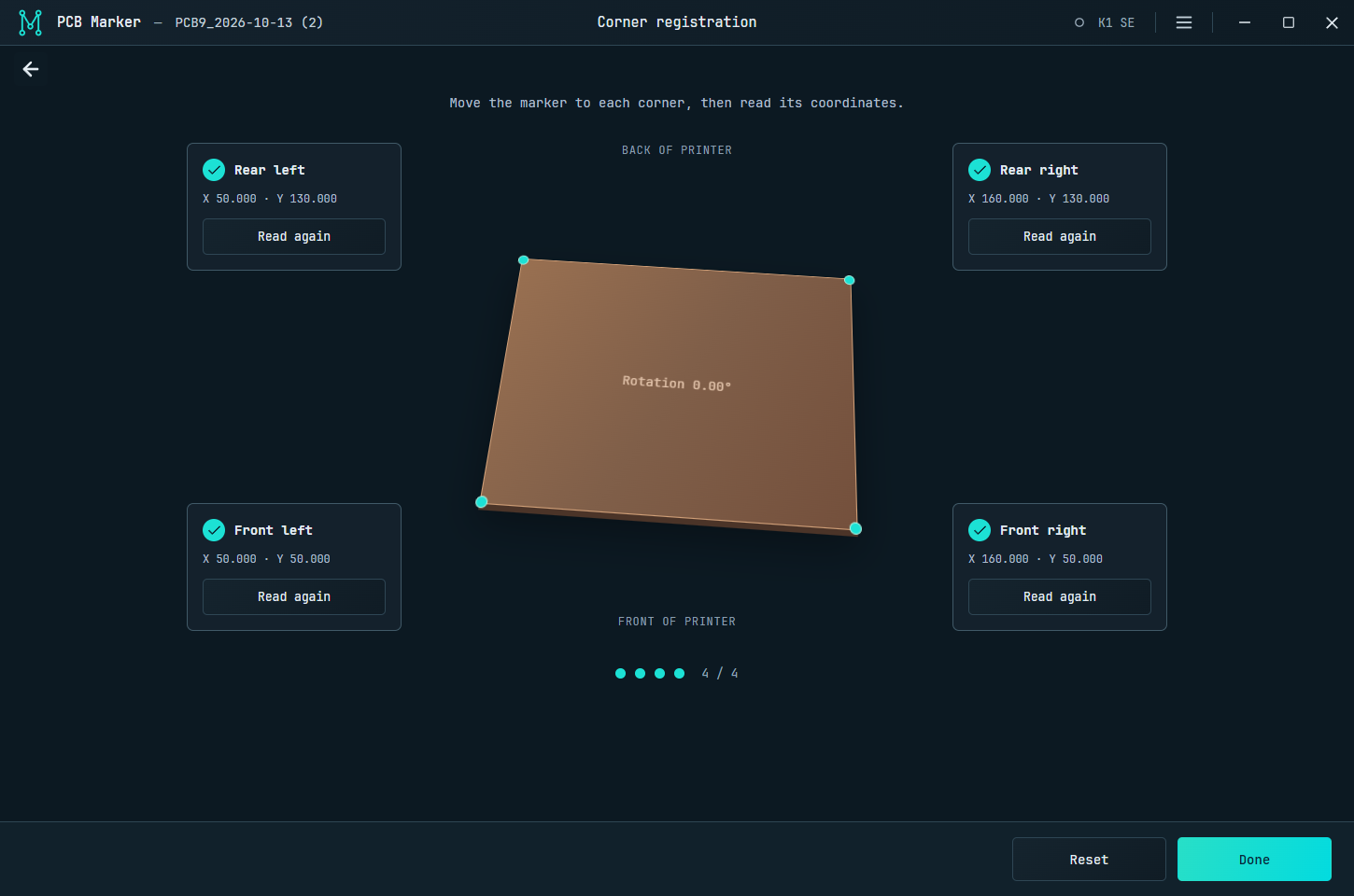Minimize the PCB Marker window
This screenshot has width=1354, height=896.
tap(1245, 22)
